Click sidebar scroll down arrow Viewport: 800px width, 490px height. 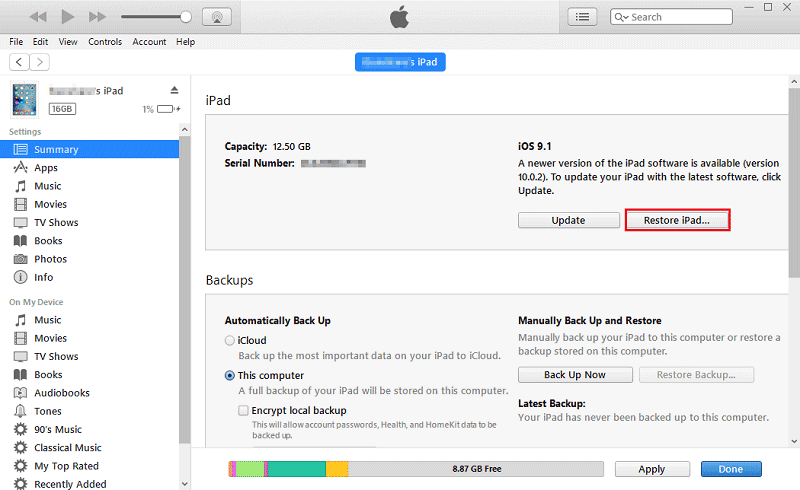(x=185, y=484)
